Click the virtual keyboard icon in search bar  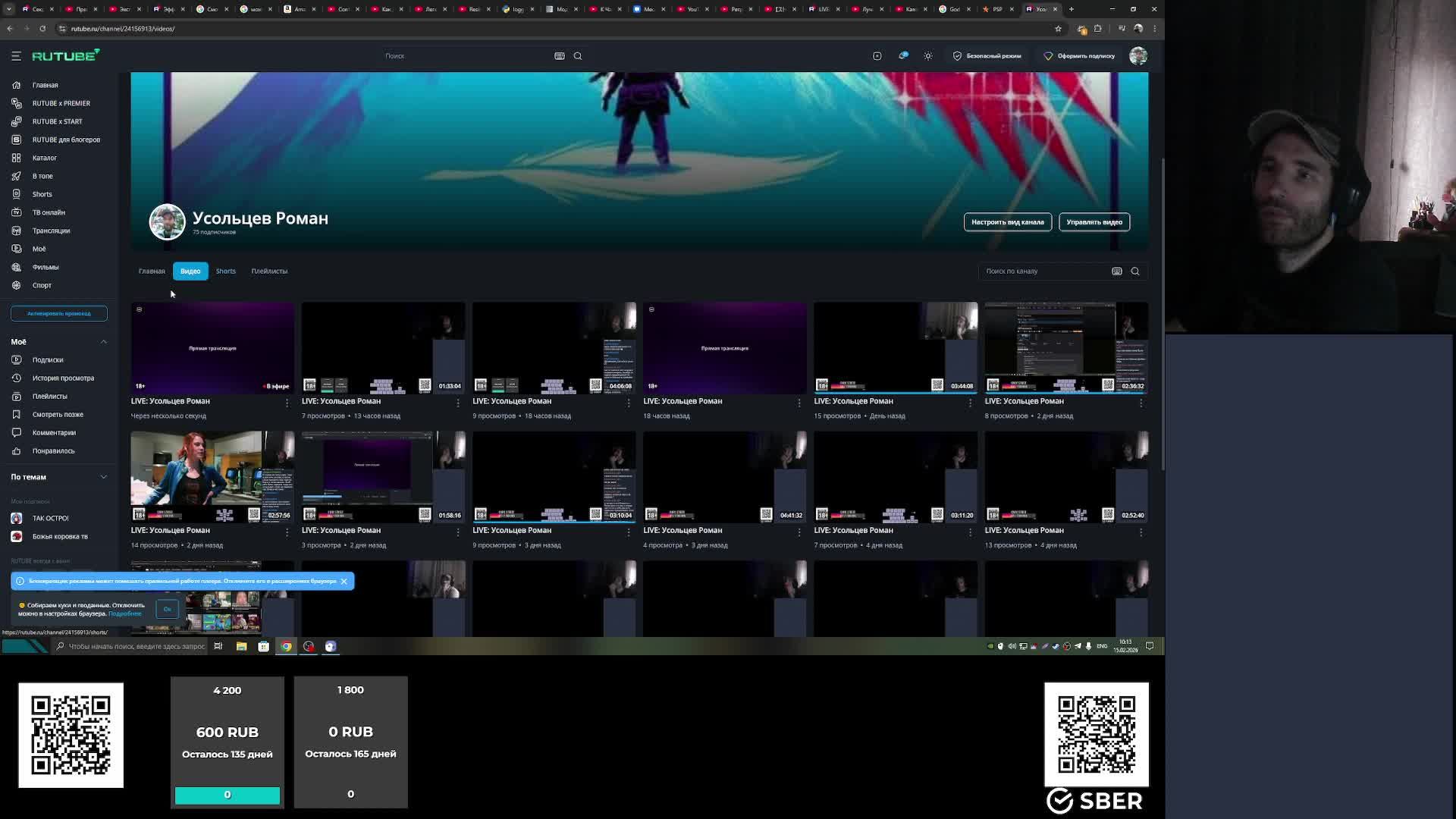(560, 56)
